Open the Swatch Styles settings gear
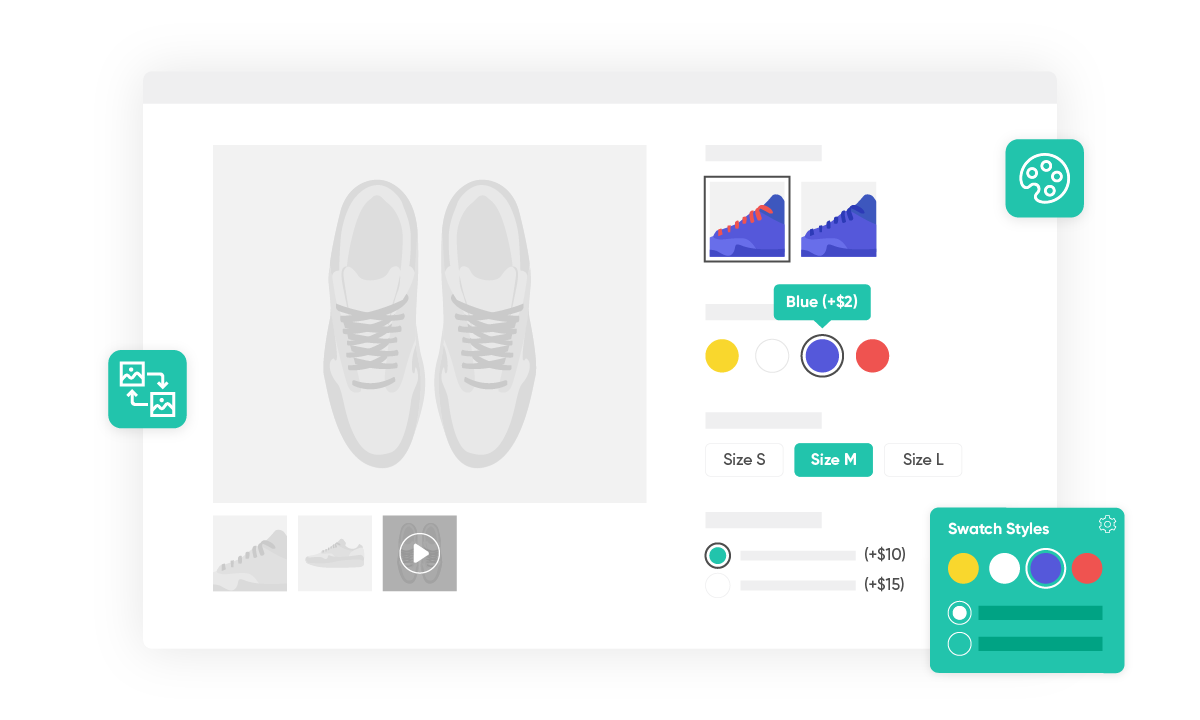Screen dimensions: 1200x720 1107,523
